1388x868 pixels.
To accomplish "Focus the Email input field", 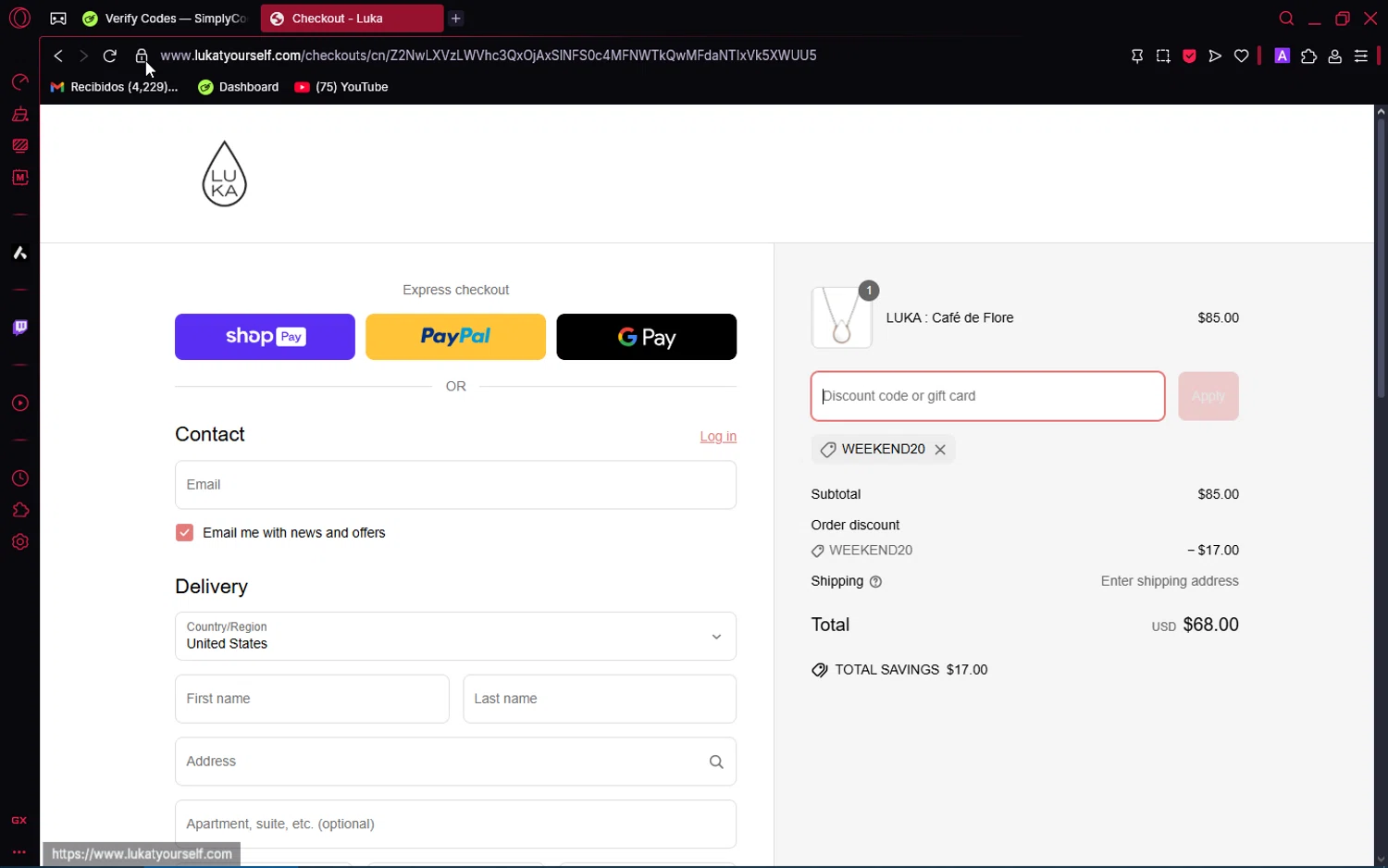I will [455, 485].
